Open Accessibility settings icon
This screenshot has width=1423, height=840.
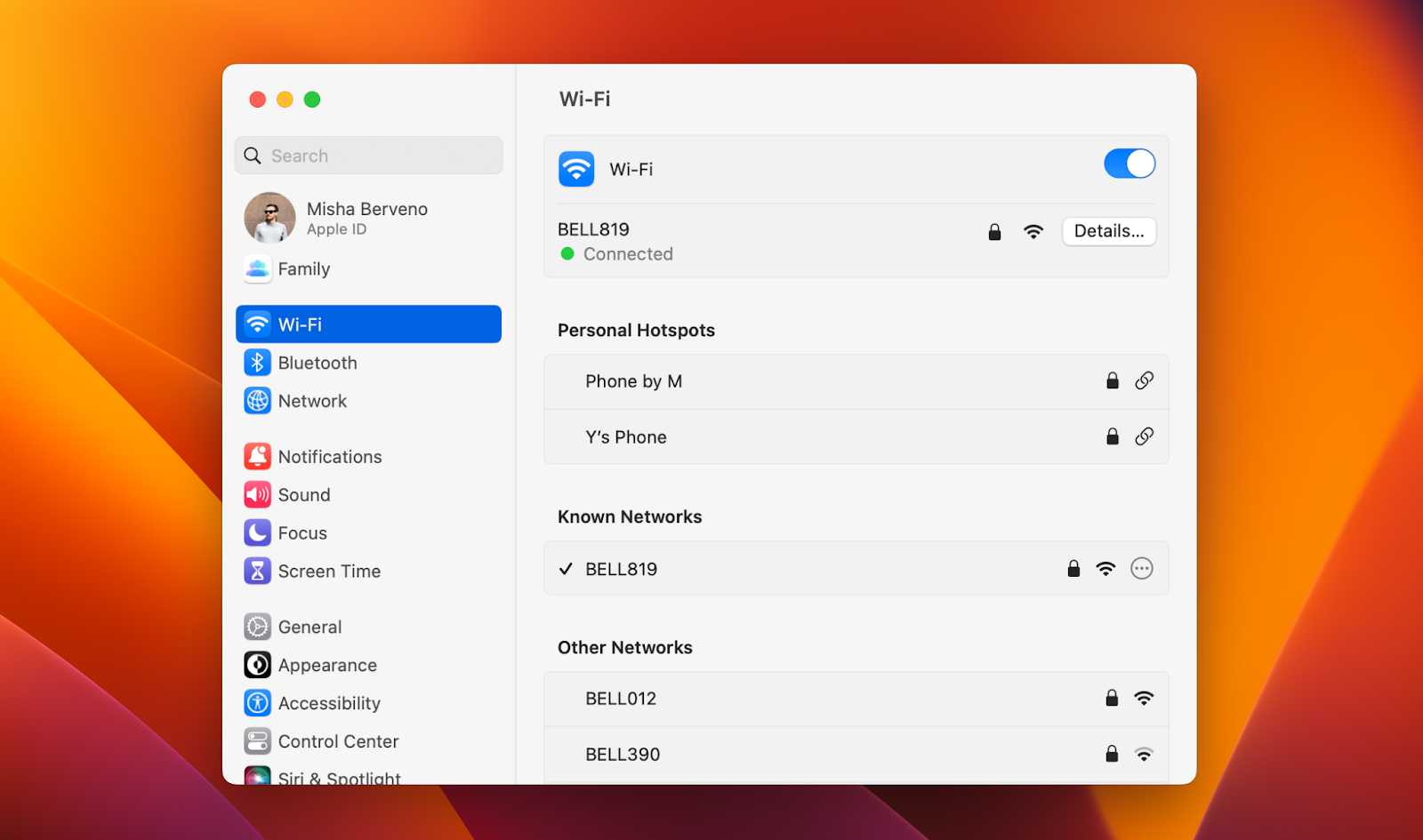pyautogui.click(x=257, y=702)
